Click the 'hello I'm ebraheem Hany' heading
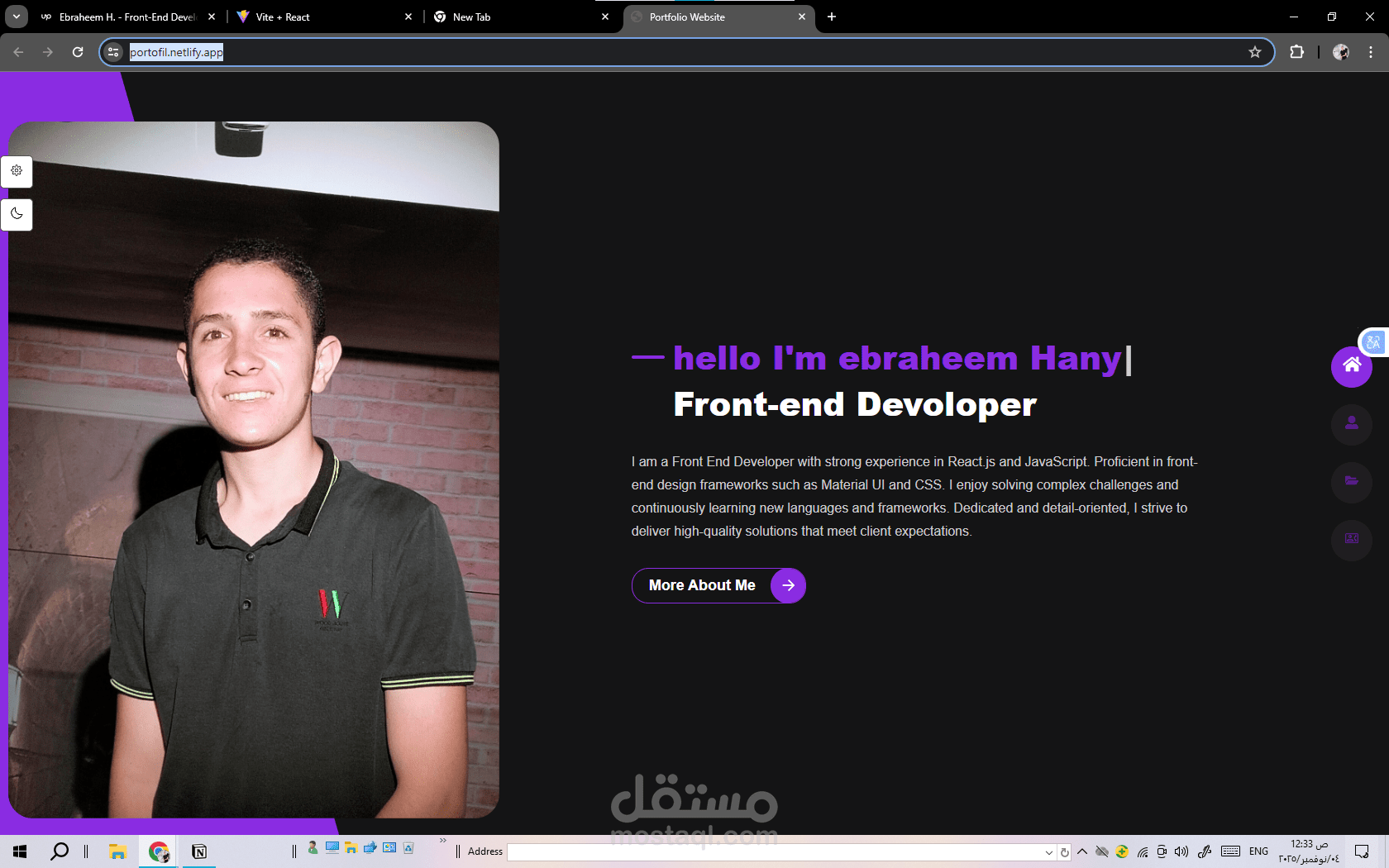 [897, 359]
